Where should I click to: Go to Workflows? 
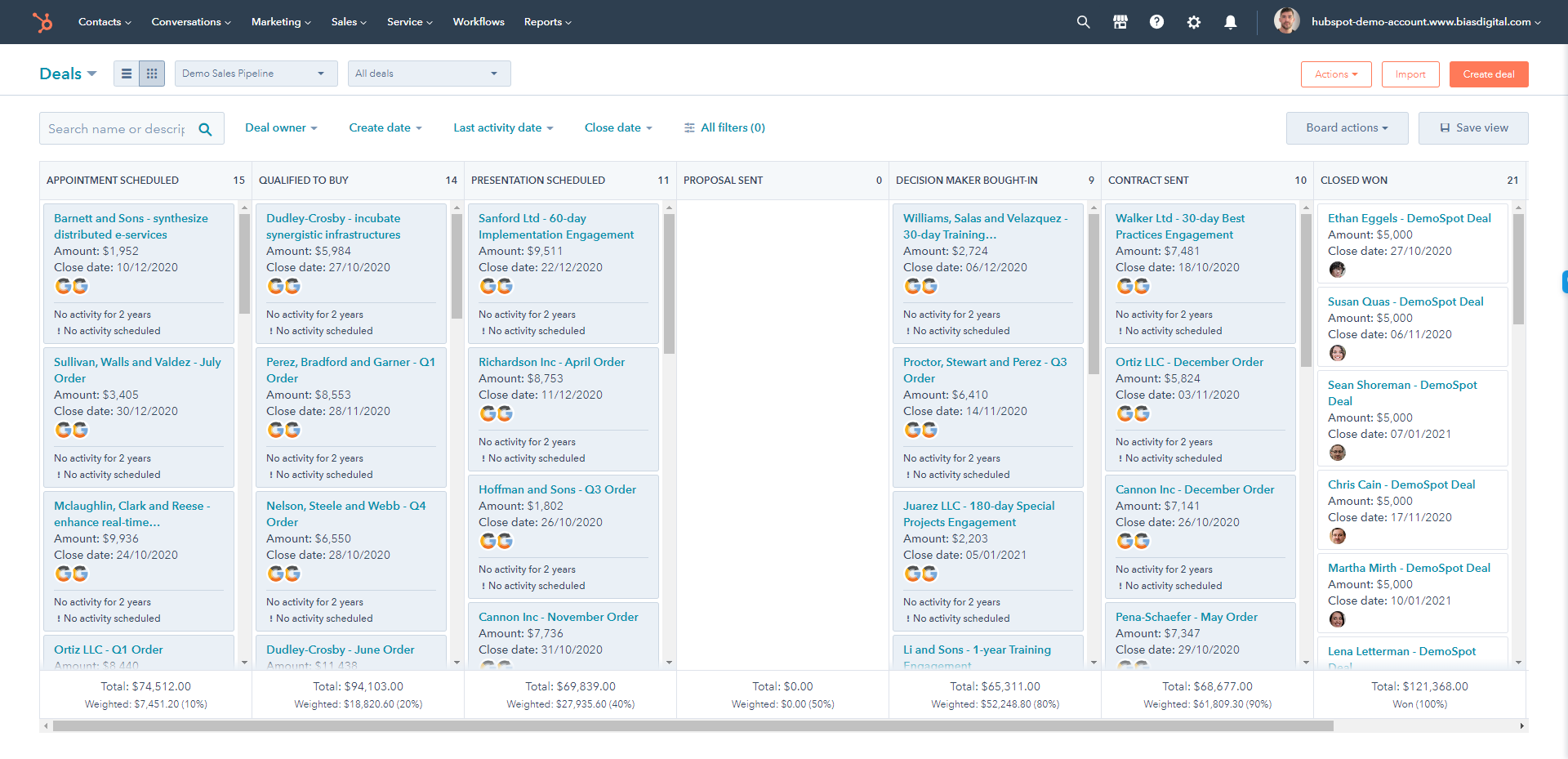click(479, 22)
